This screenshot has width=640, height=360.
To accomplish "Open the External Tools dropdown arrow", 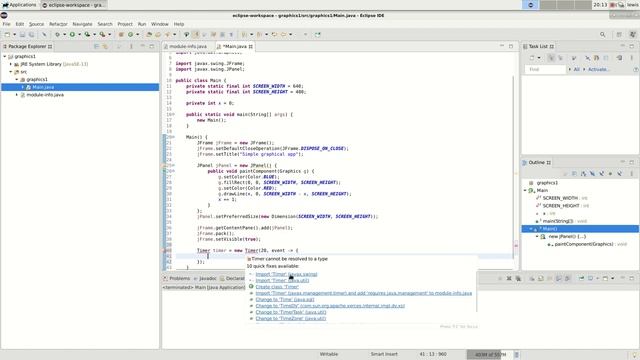I will point(109,35).
